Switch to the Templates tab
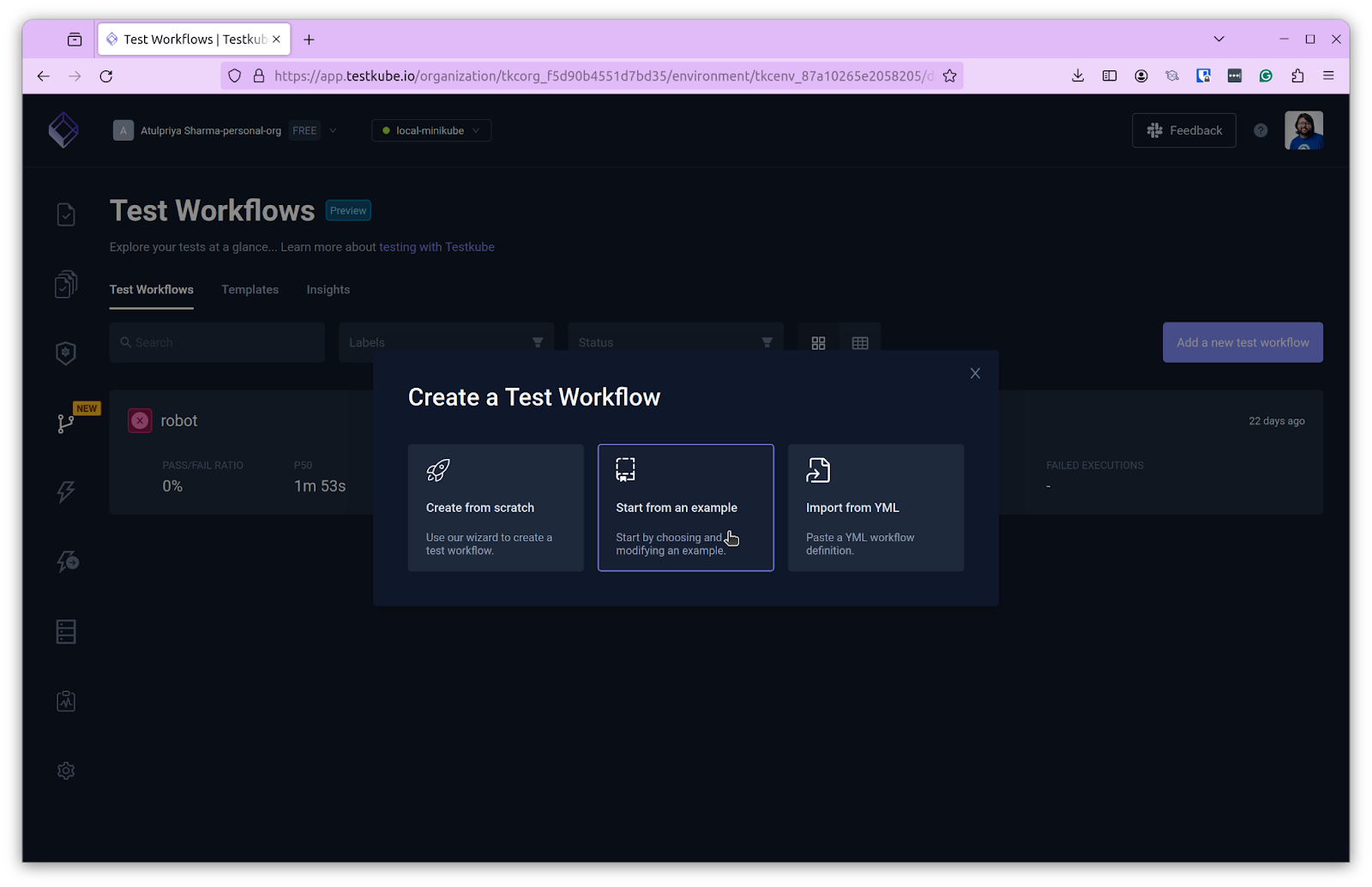Viewport: 1372px width, 887px height. (x=250, y=290)
